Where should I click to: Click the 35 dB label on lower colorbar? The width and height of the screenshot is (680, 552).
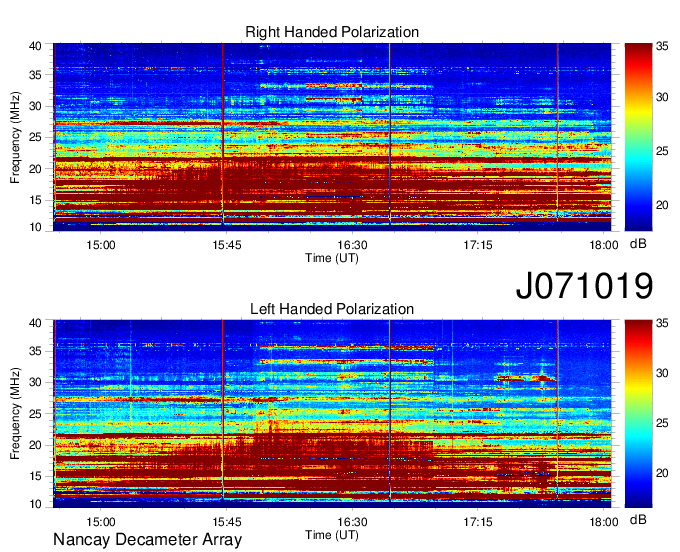pos(662,323)
